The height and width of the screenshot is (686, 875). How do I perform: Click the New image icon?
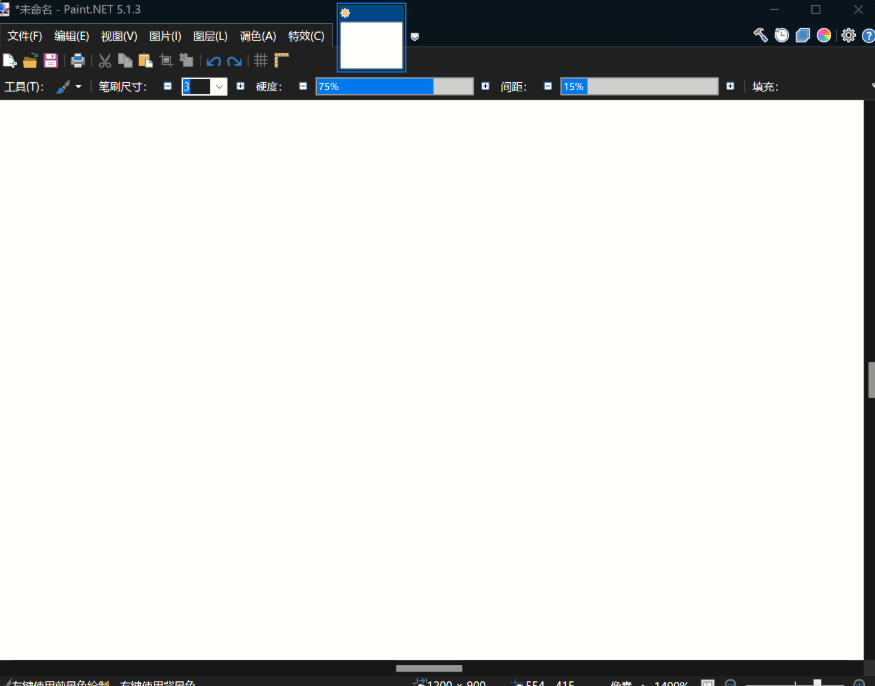(x=10, y=61)
